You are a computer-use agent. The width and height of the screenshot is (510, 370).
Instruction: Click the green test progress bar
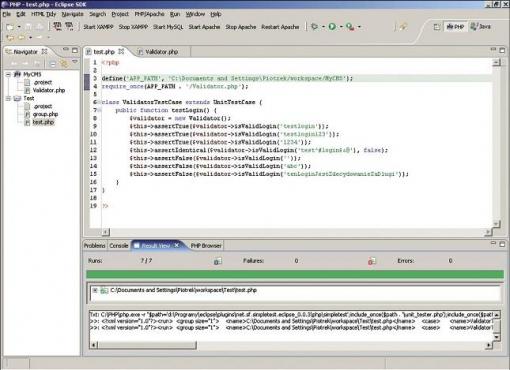click(295, 274)
